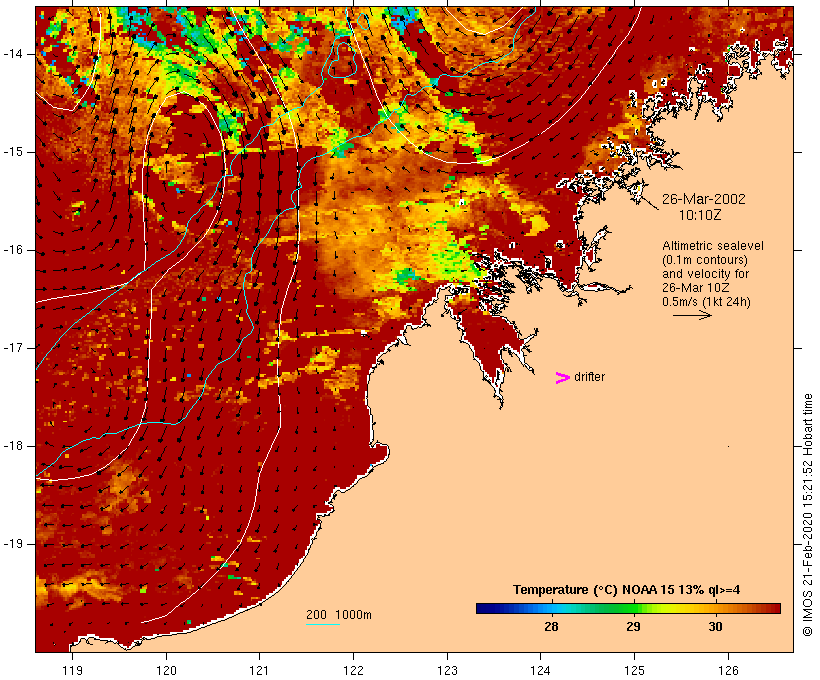The height and width of the screenshot is (680, 820).
Task: Click the 'and velocity for' text line
Action: [705, 274]
